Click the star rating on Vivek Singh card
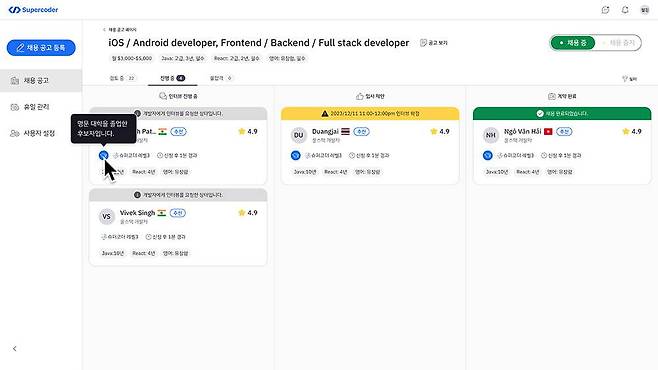The height and width of the screenshot is (370, 658). [248, 213]
